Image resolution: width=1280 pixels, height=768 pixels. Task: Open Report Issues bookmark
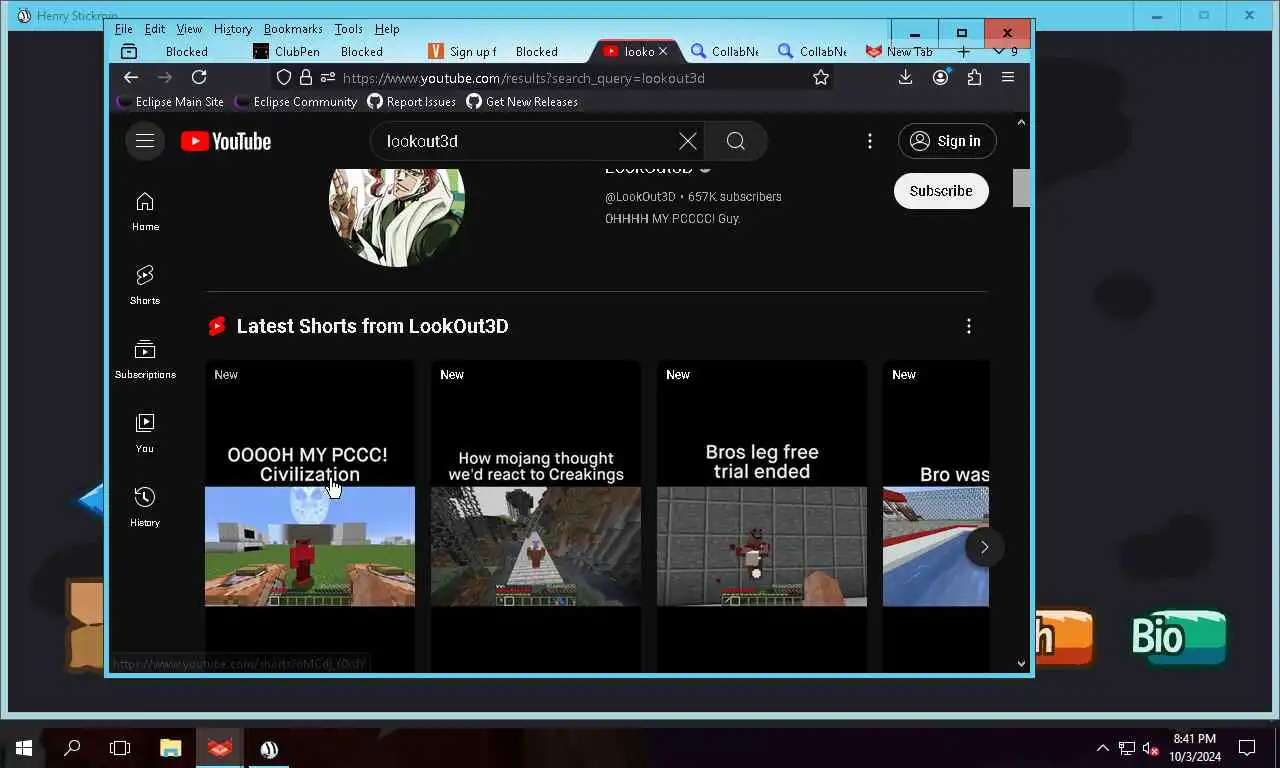[412, 102]
